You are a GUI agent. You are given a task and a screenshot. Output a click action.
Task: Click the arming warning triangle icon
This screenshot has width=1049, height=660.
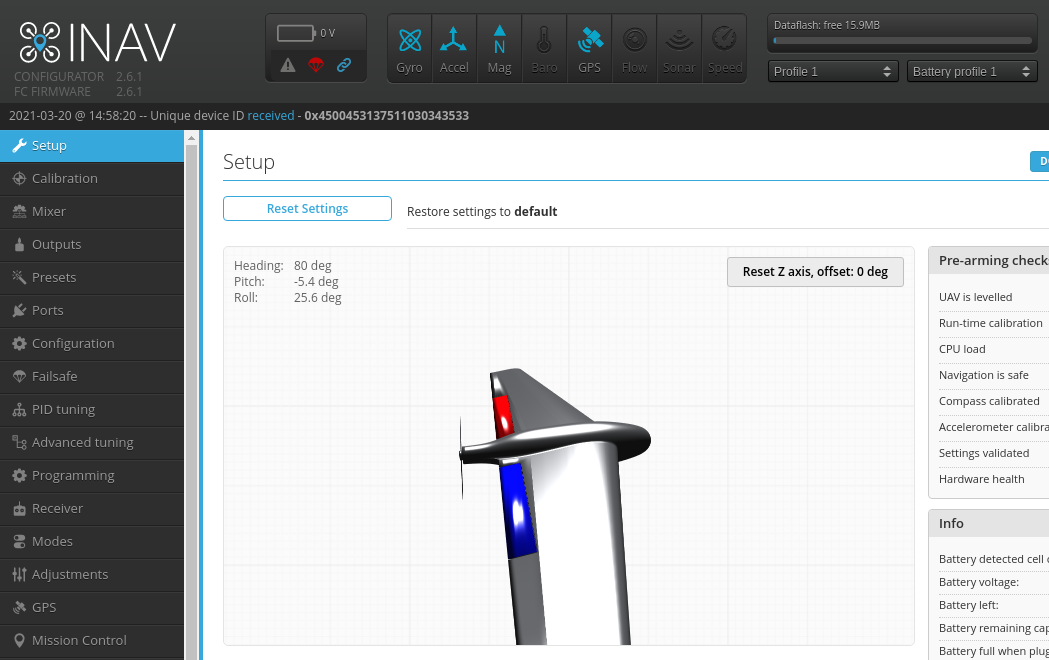288,65
